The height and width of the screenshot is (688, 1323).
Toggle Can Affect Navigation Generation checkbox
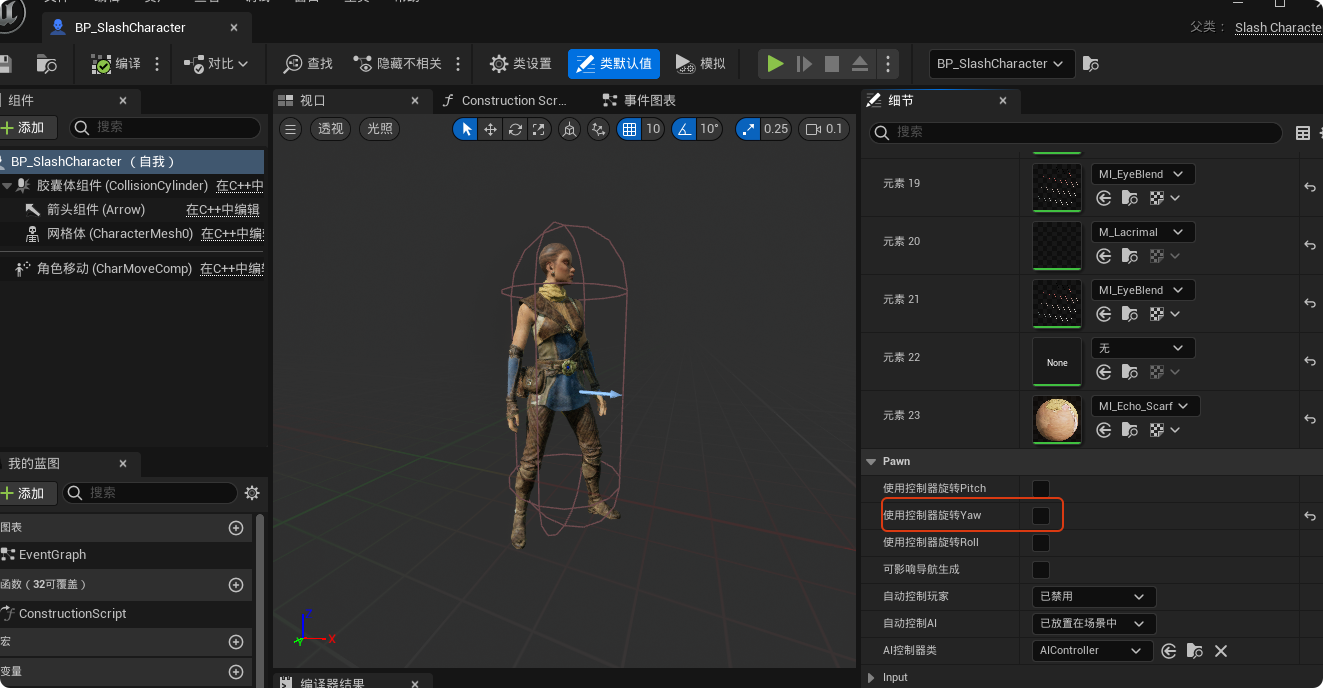tap(1041, 569)
